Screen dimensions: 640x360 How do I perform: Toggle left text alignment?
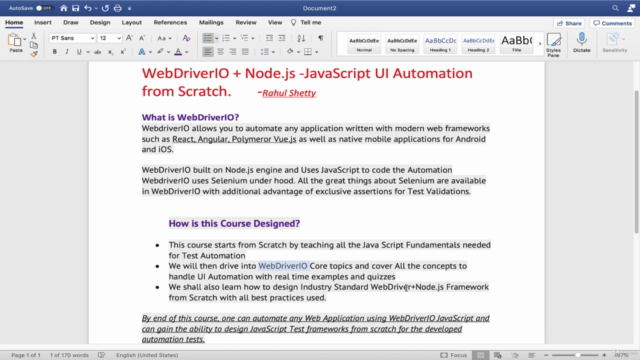tap(207, 52)
